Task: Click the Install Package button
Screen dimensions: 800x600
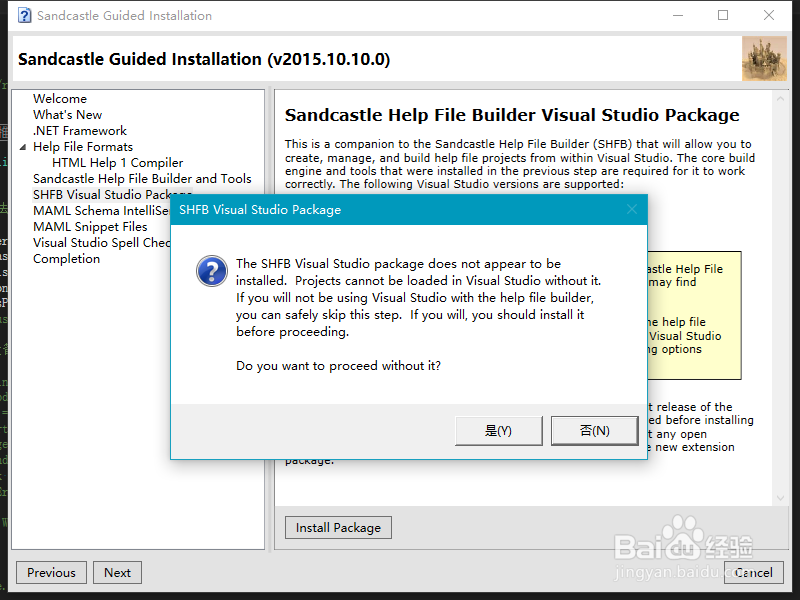Action: coord(338,527)
